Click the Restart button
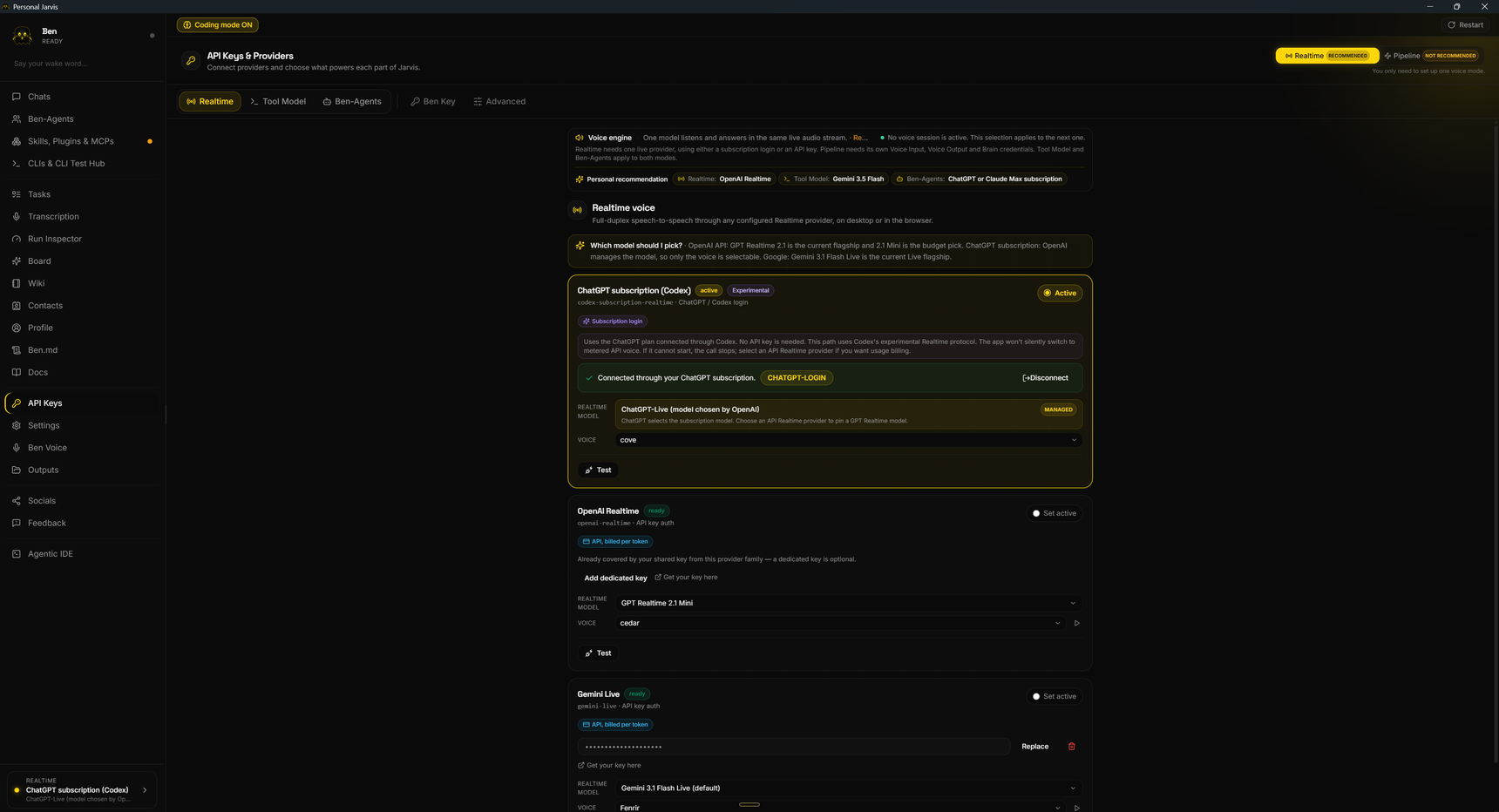Screen dimensions: 1499x812 (1466, 24)
